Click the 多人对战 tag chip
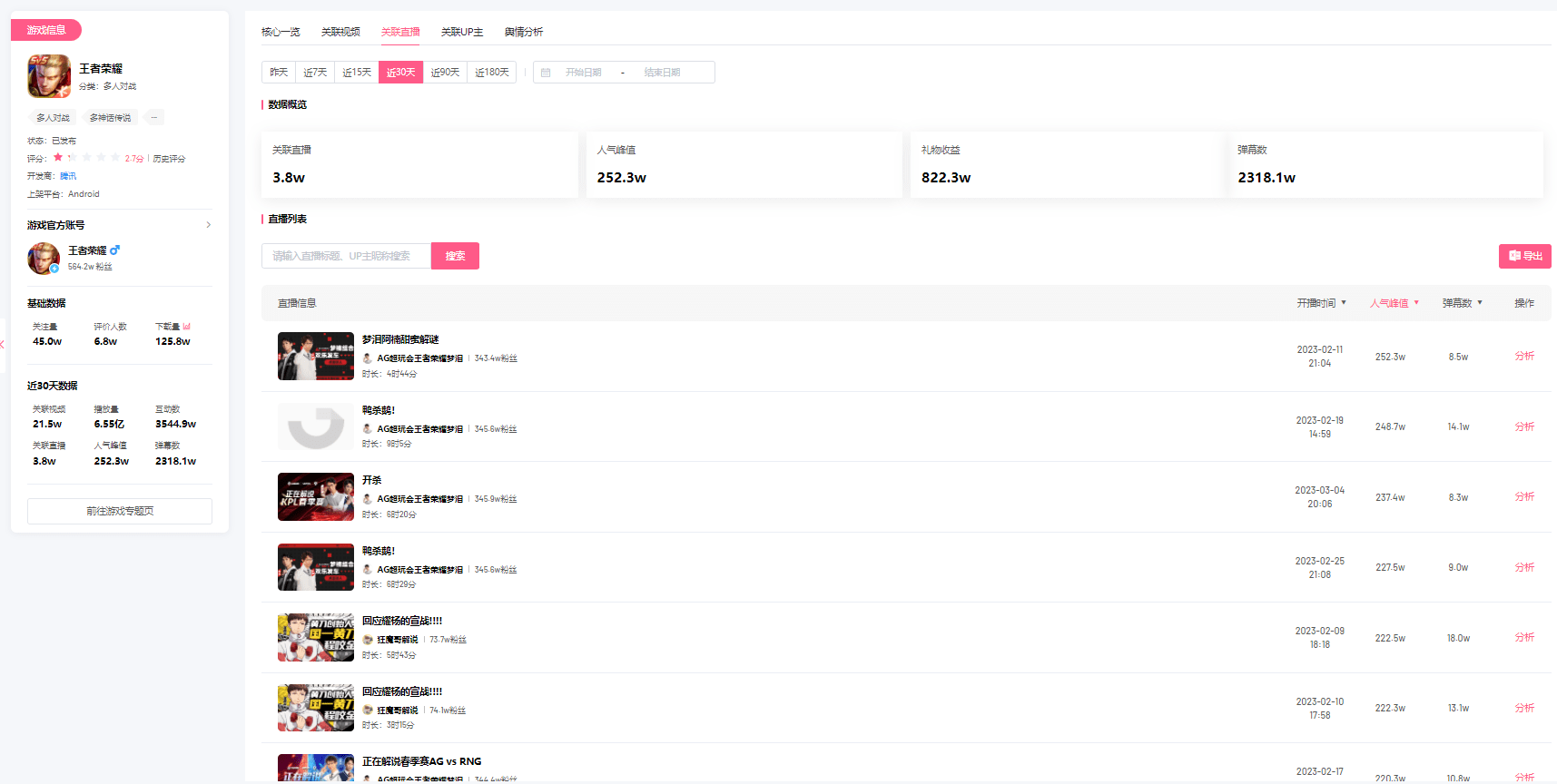The width and height of the screenshot is (1557, 784). (54, 118)
